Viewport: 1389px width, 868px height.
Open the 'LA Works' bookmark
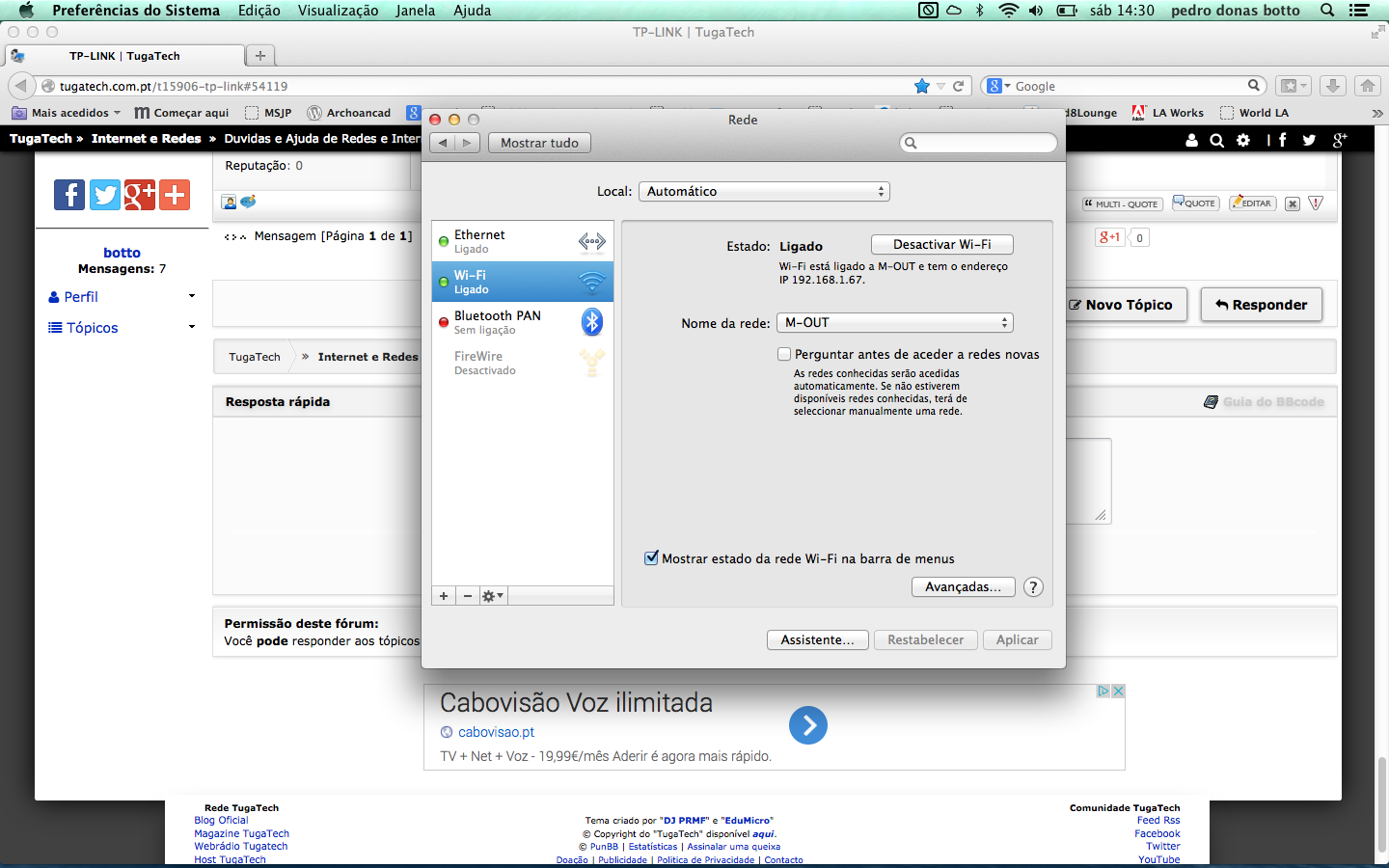[x=1167, y=113]
